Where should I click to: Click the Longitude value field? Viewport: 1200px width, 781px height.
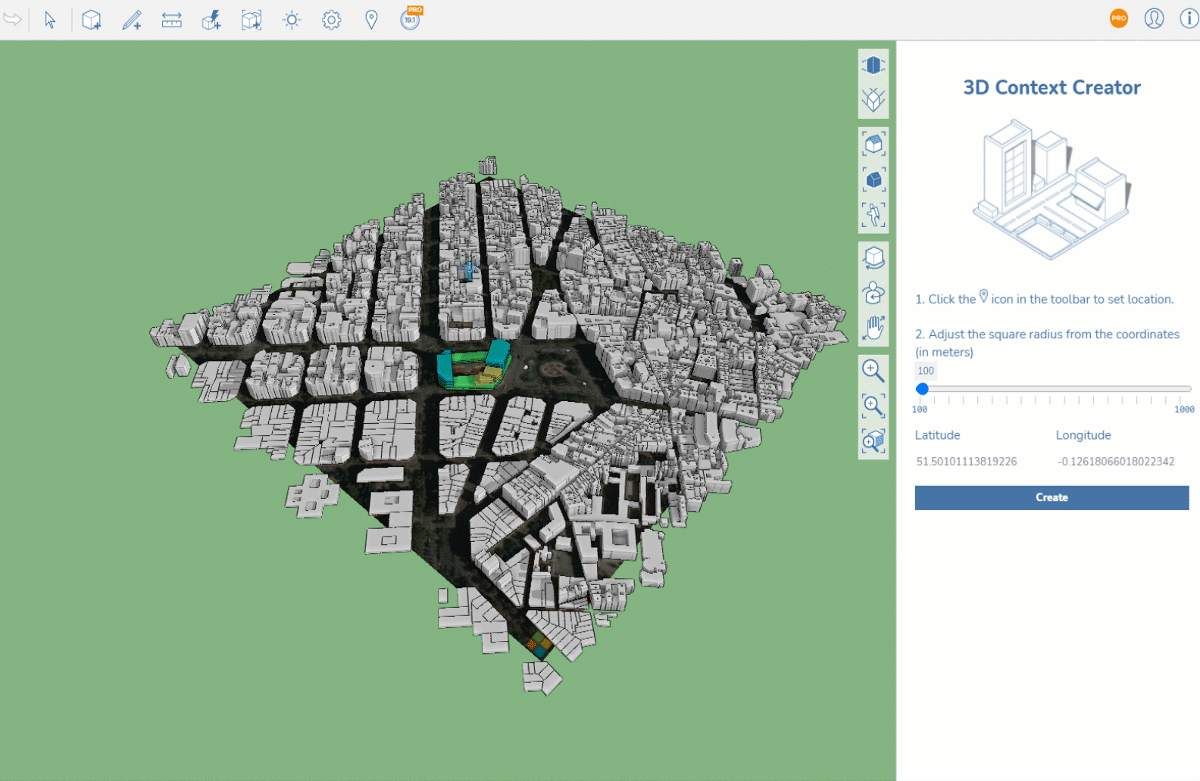click(x=1115, y=461)
